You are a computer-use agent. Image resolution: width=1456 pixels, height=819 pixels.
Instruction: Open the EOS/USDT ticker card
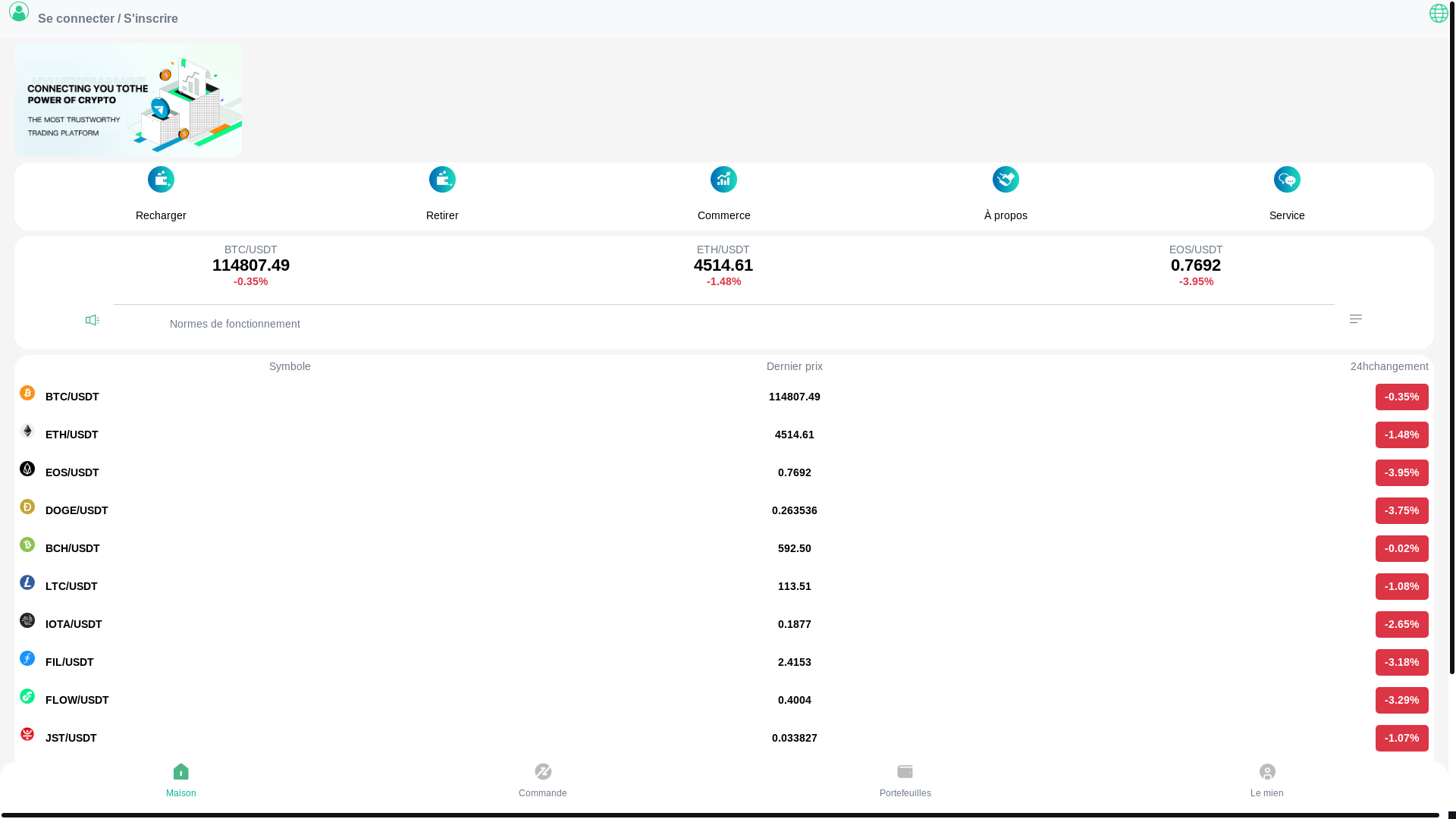(1196, 265)
